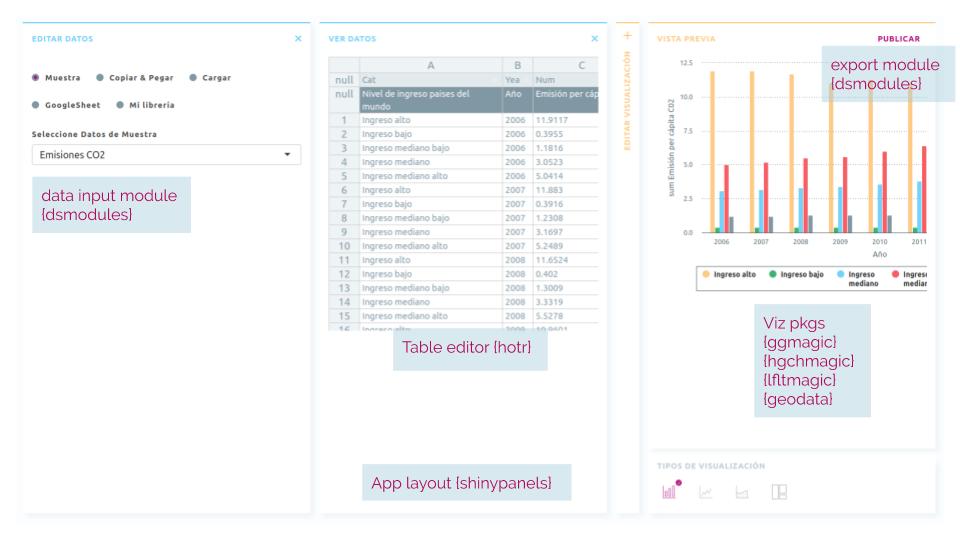The height and width of the screenshot is (540, 960).
Task: Select the bar chart visualization type
Action: point(669,491)
